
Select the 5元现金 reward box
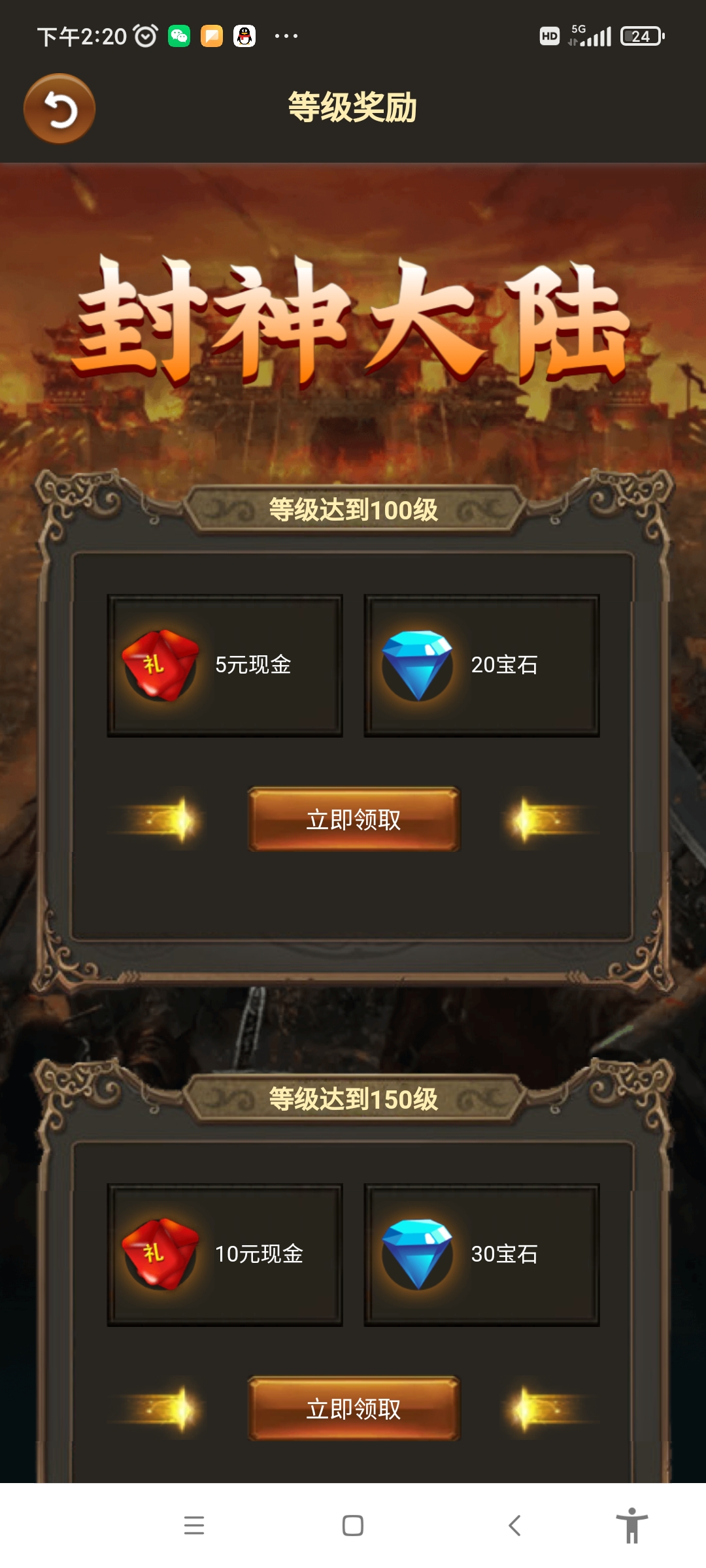click(x=225, y=666)
